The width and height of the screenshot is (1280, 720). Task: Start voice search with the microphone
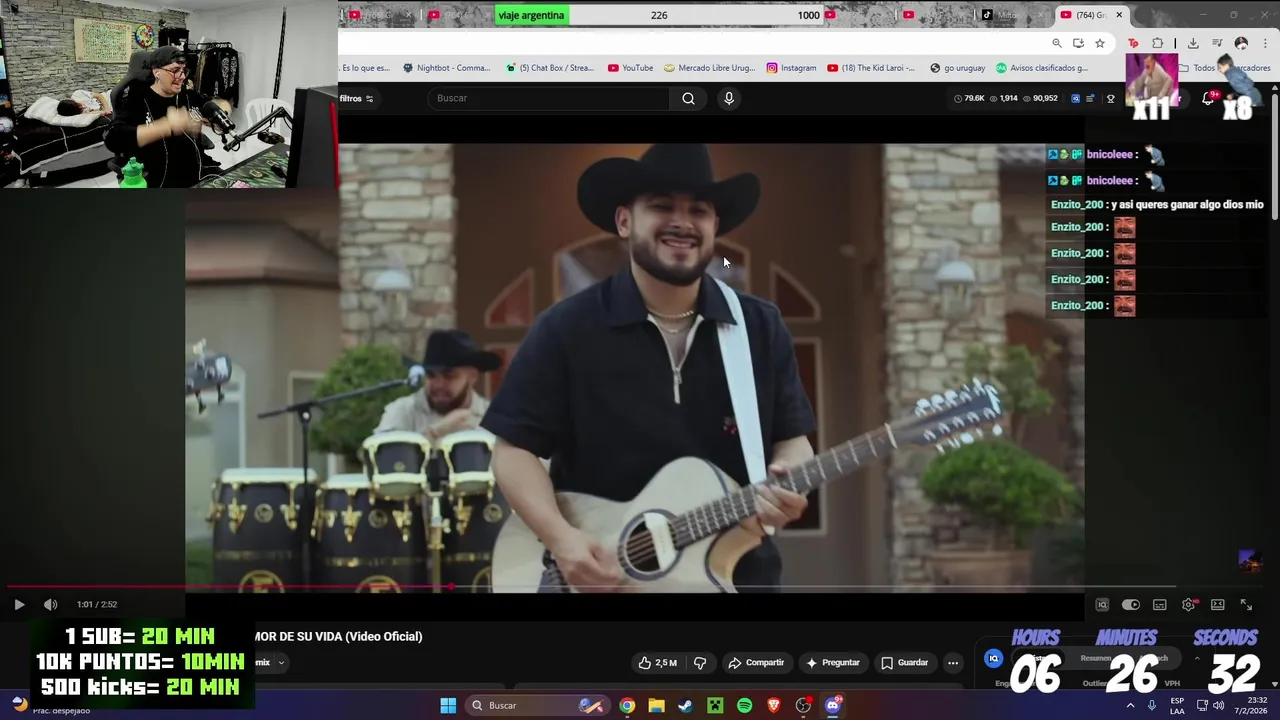tap(729, 98)
